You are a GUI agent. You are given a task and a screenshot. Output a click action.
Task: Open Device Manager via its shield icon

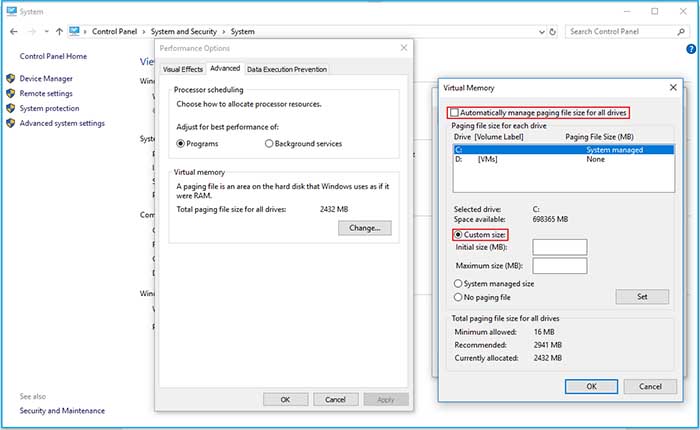[x=10, y=78]
